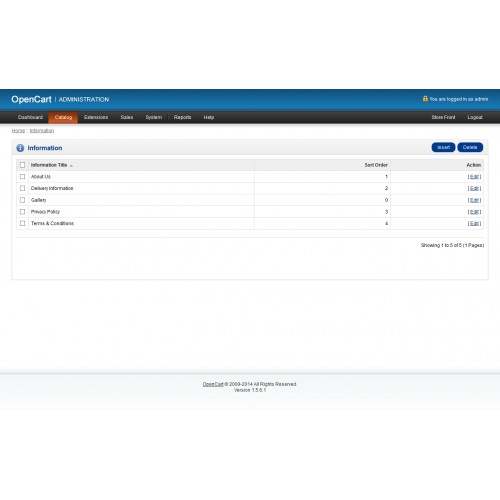The width and height of the screenshot is (500, 500).
Task: Open the Reports menu
Action: (x=182, y=117)
